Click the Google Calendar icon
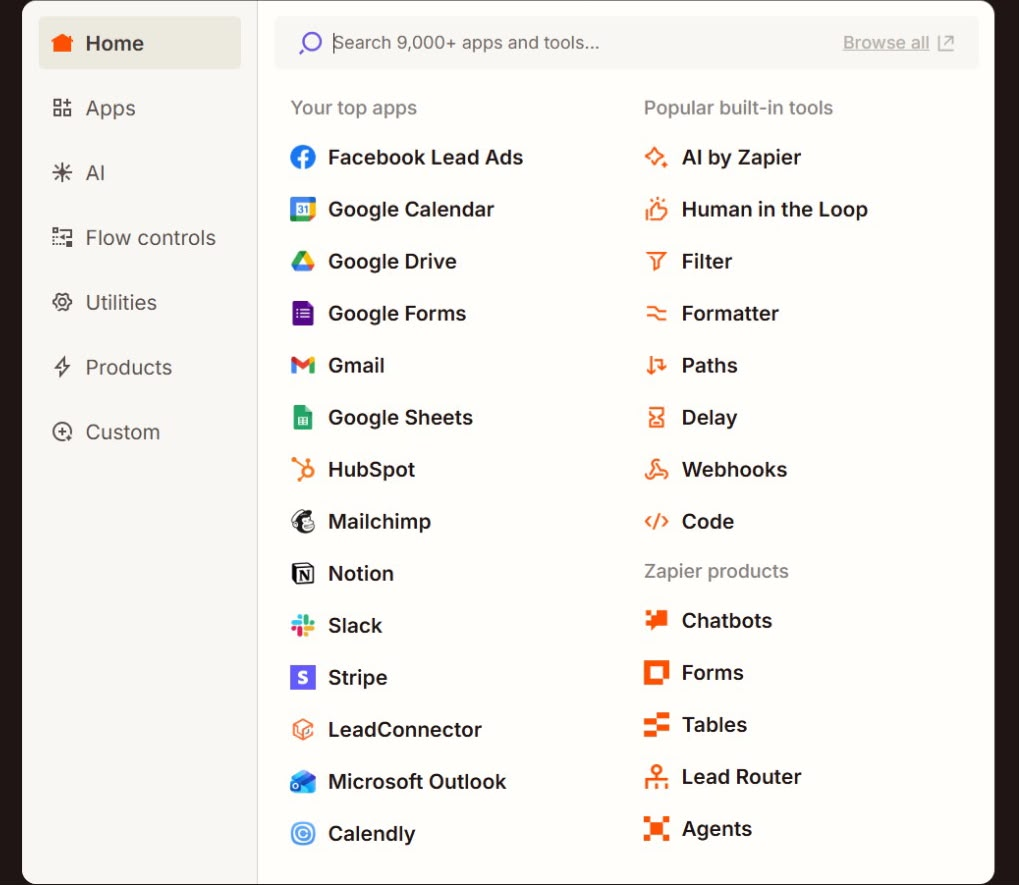1019x885 pixels. click(x=303, y=209)
